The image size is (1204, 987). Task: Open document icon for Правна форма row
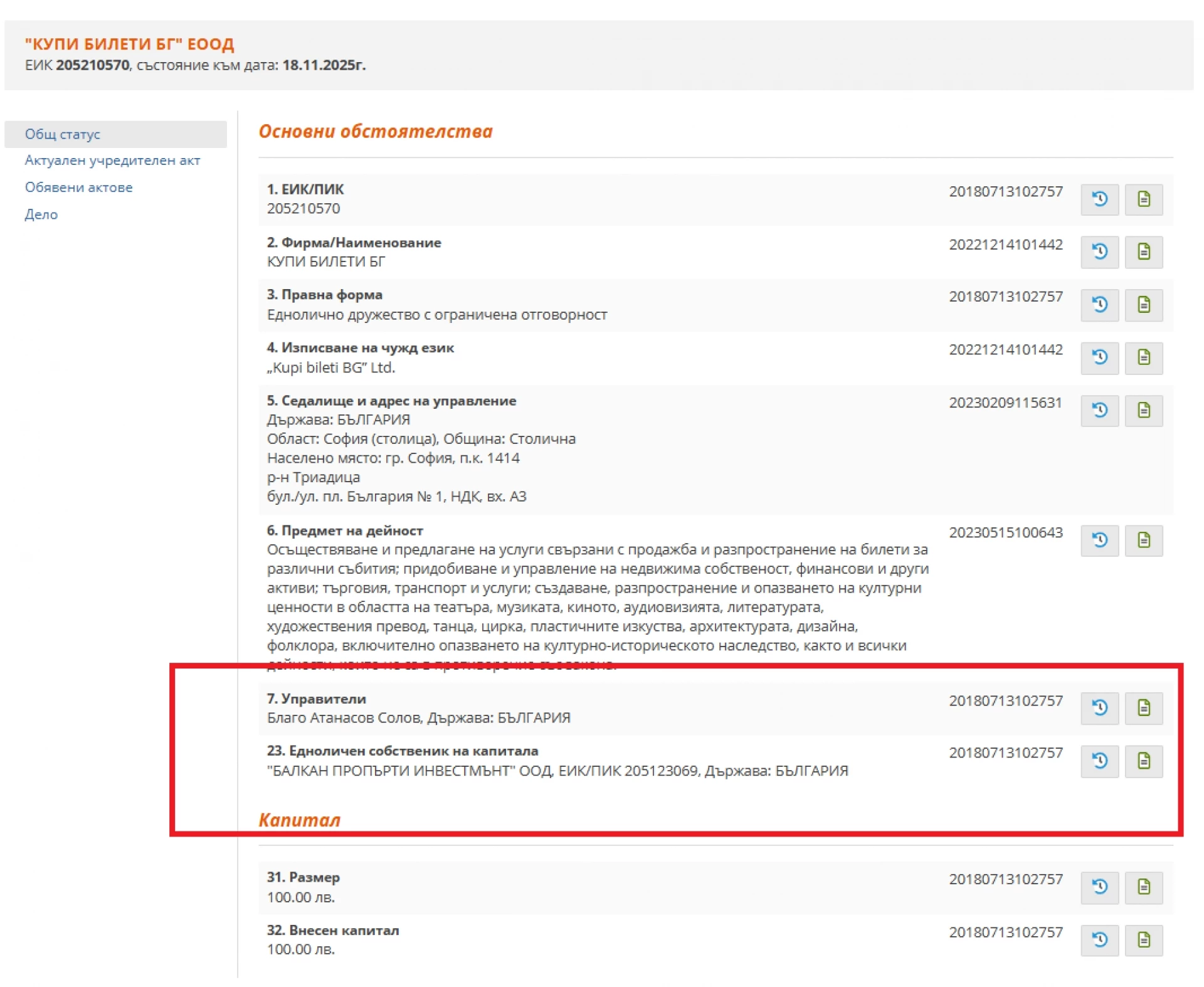tap(1143, 305)
